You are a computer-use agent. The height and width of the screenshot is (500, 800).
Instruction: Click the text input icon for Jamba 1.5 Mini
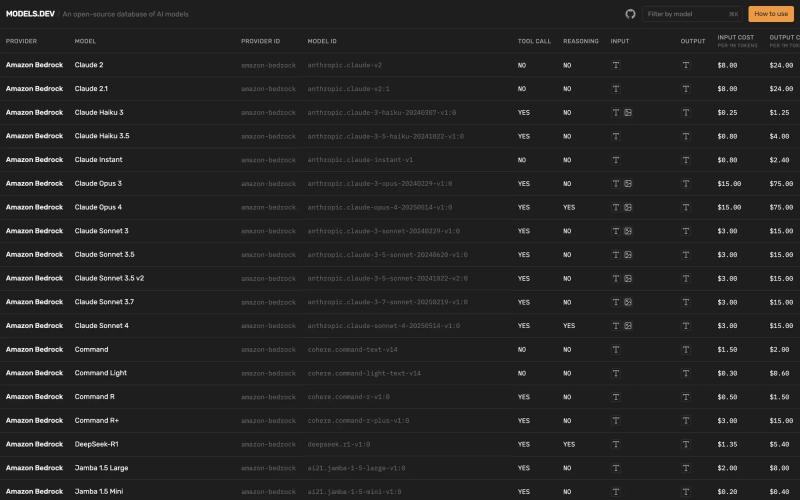(616, 492)
